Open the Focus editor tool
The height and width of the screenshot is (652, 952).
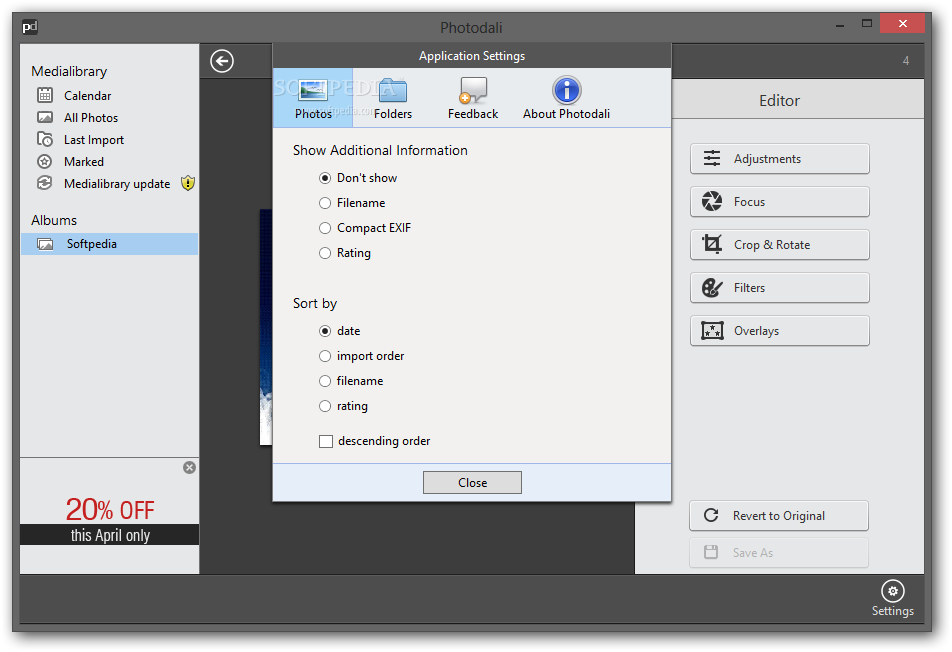[x=780, y=202]
